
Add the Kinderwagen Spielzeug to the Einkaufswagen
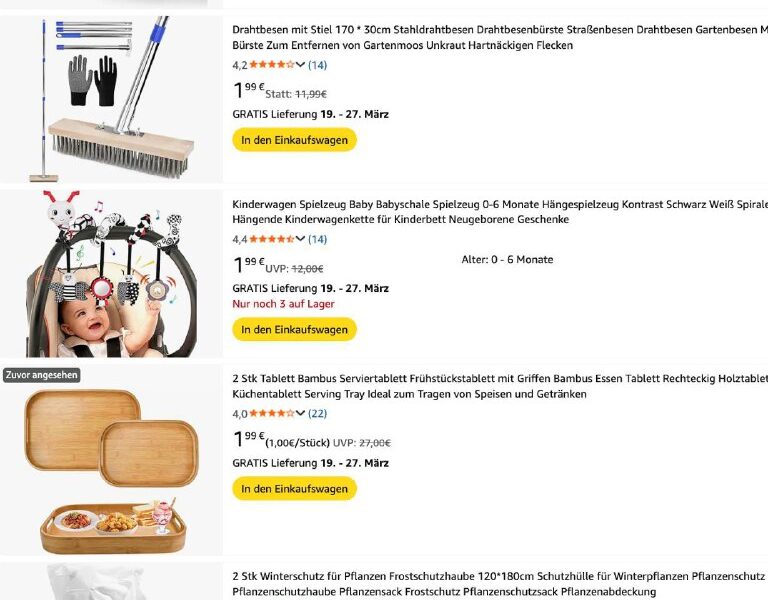294,329
